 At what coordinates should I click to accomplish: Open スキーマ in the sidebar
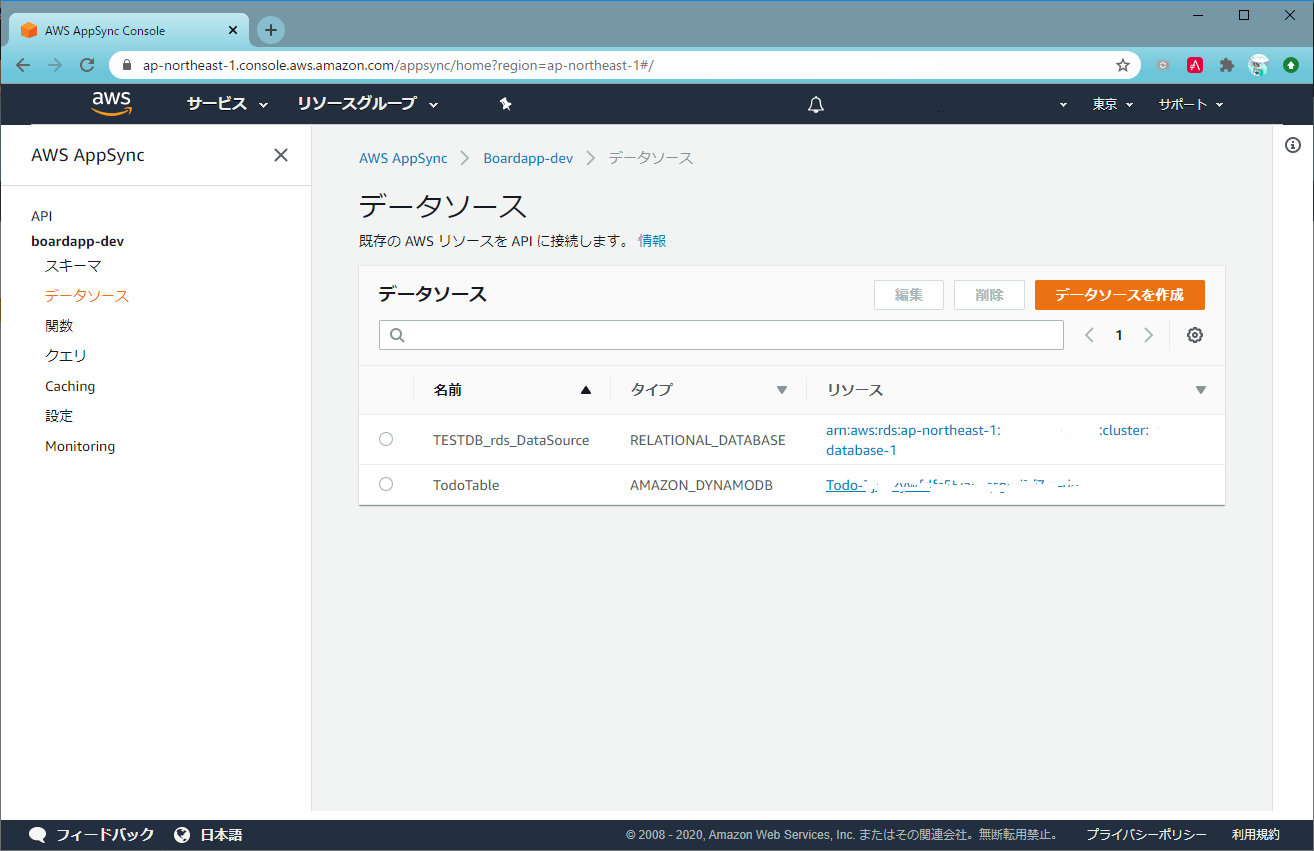point(73,266)
